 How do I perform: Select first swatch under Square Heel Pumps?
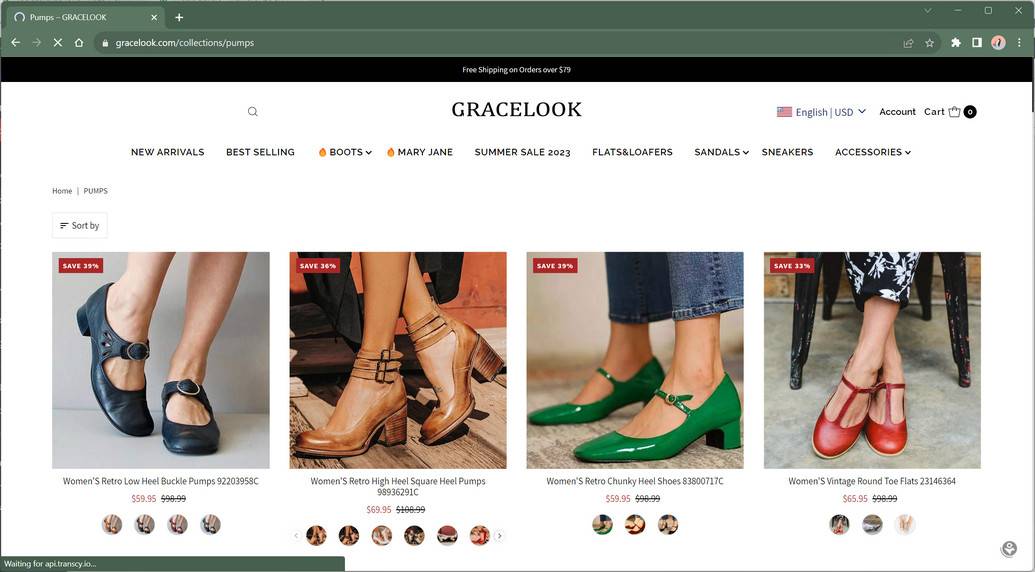click(316, 535)
